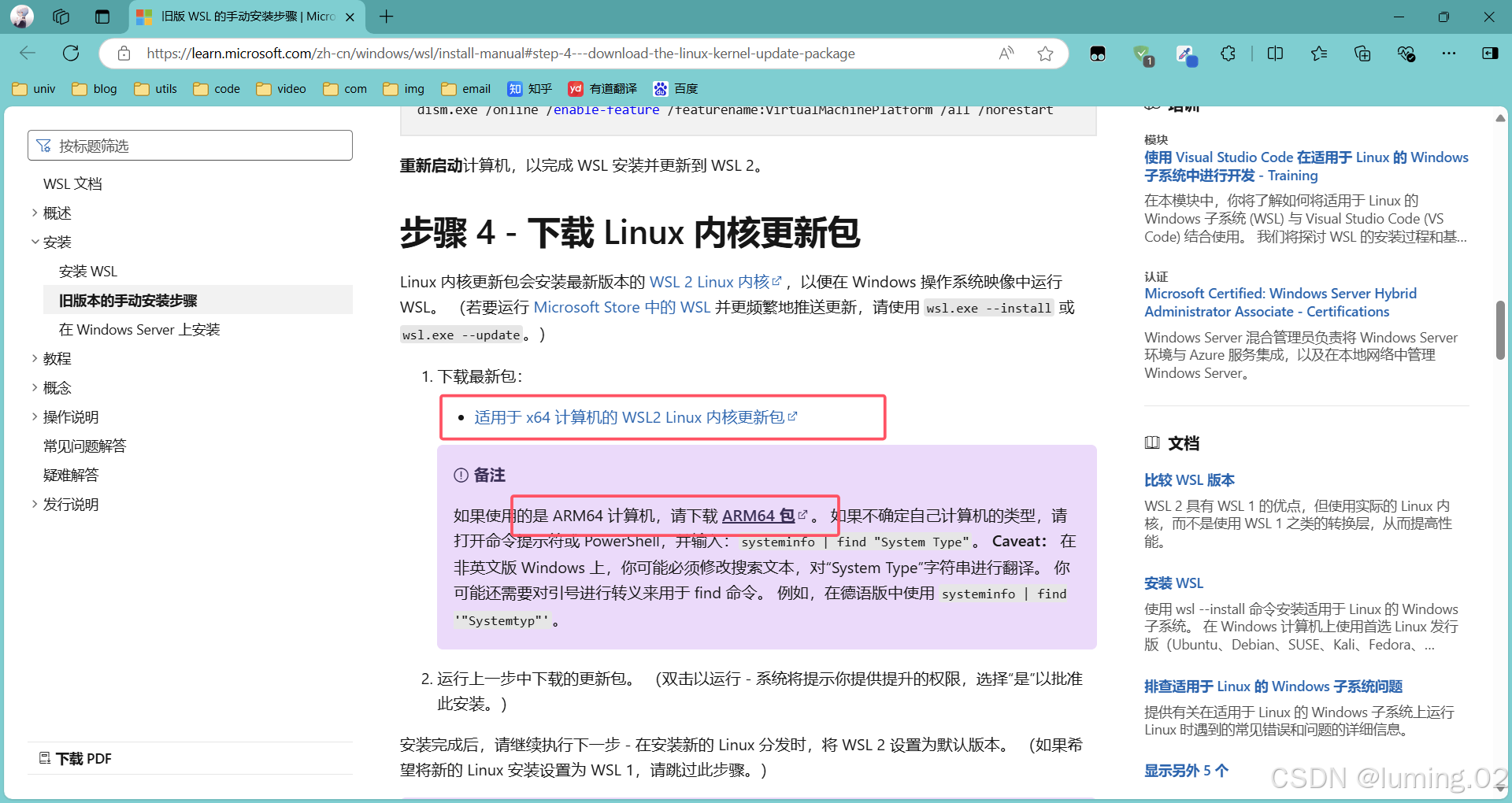This screenshot has width=1512, height=803.
Task: Expand the 操作说明 section
Action: (70, 416)
